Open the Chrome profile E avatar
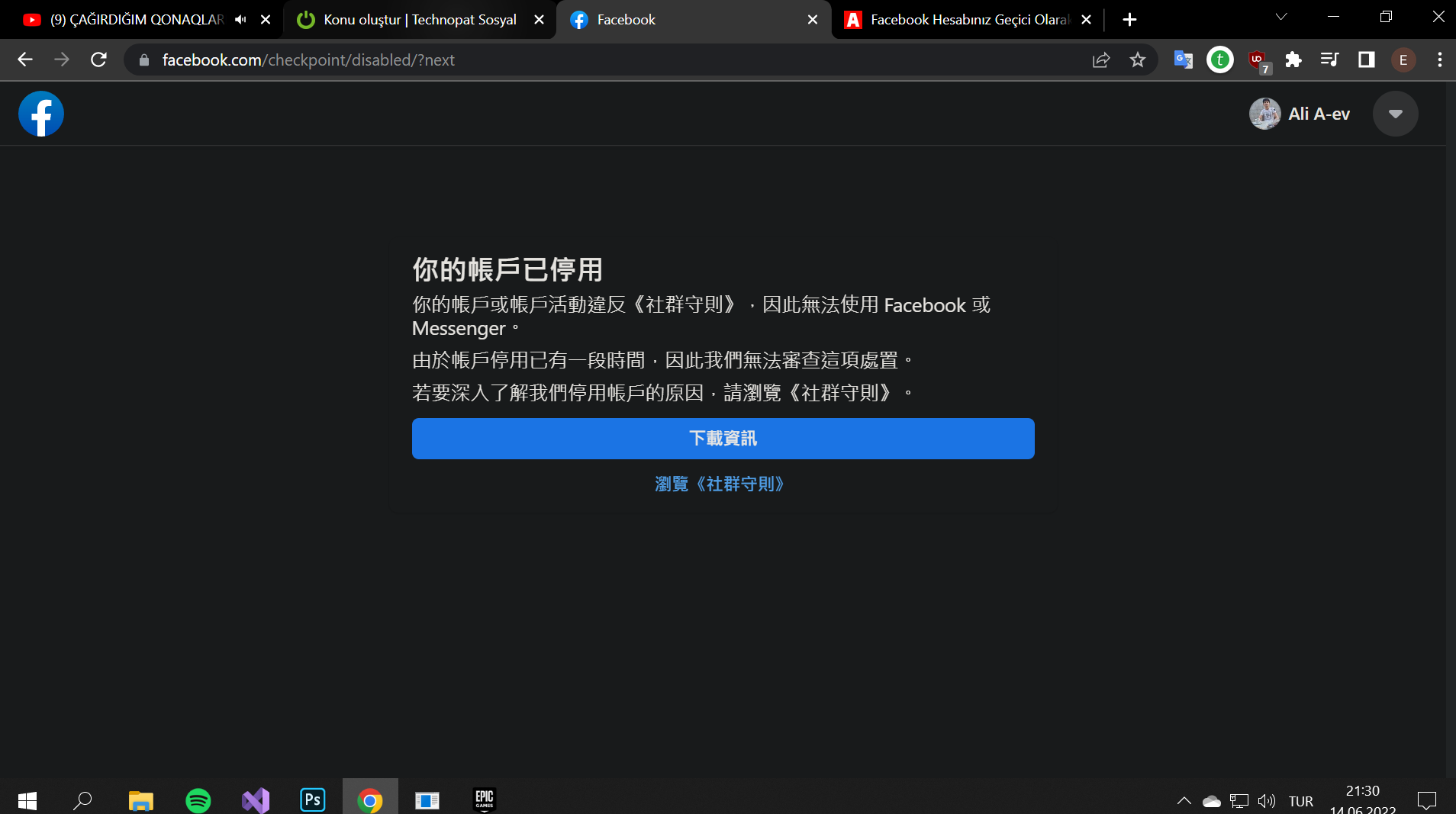 1403,60
